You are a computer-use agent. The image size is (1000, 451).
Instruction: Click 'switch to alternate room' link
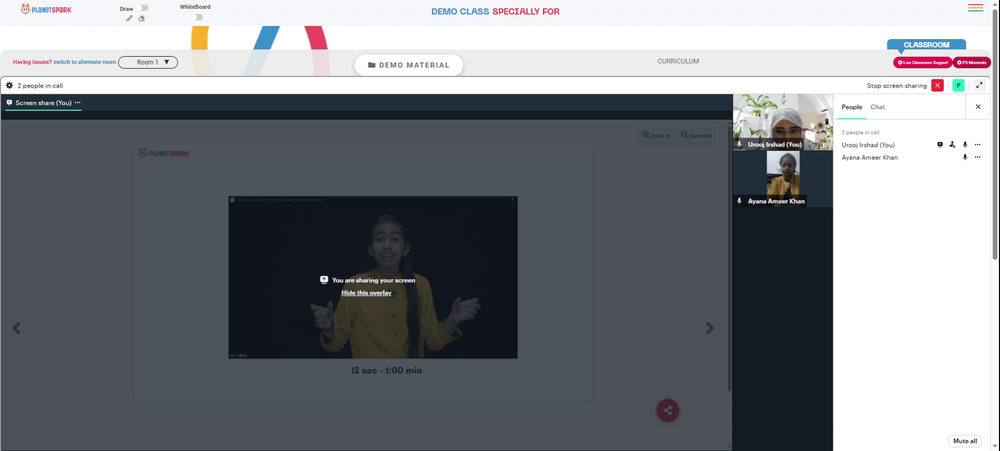[x=85, y=62]
